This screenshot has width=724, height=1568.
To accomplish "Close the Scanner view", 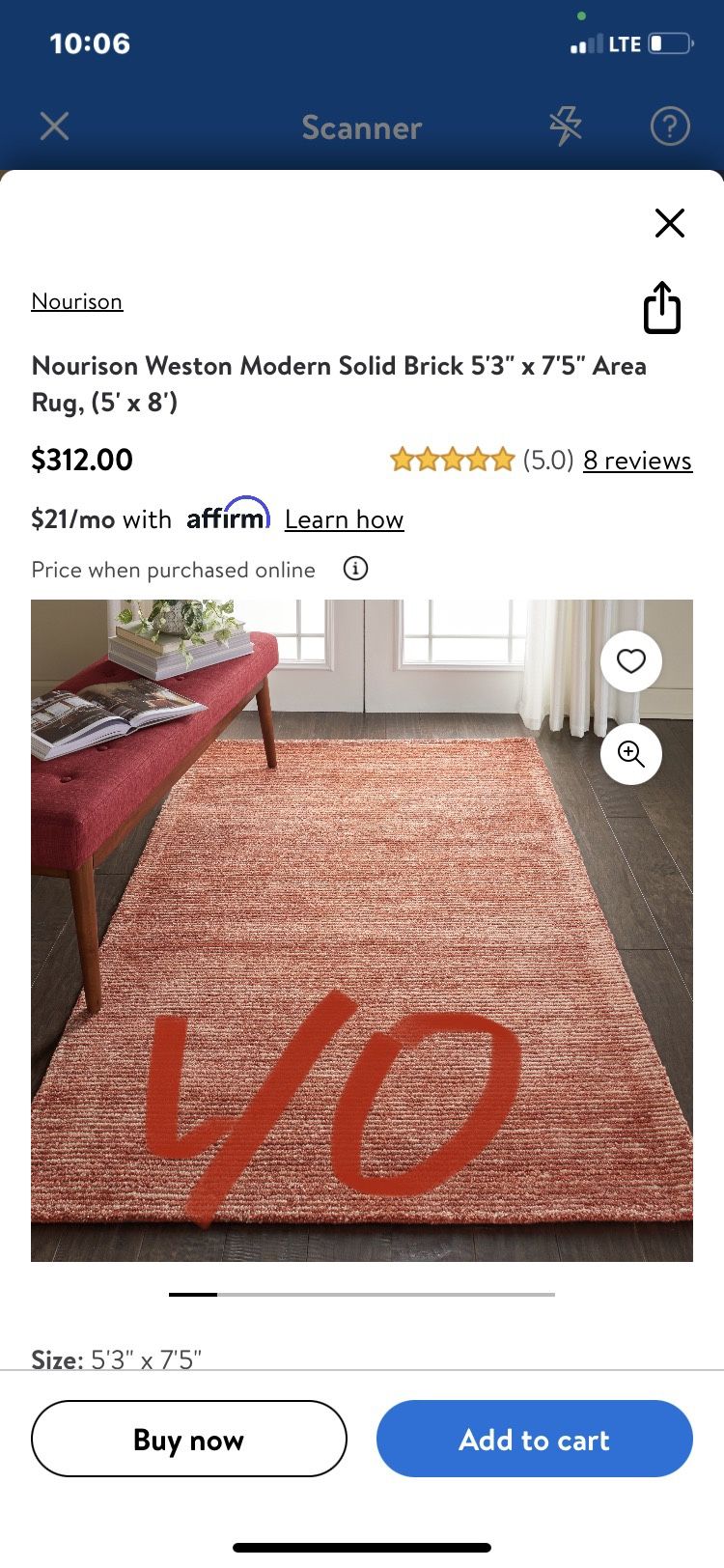I will [x=54, y=126].
